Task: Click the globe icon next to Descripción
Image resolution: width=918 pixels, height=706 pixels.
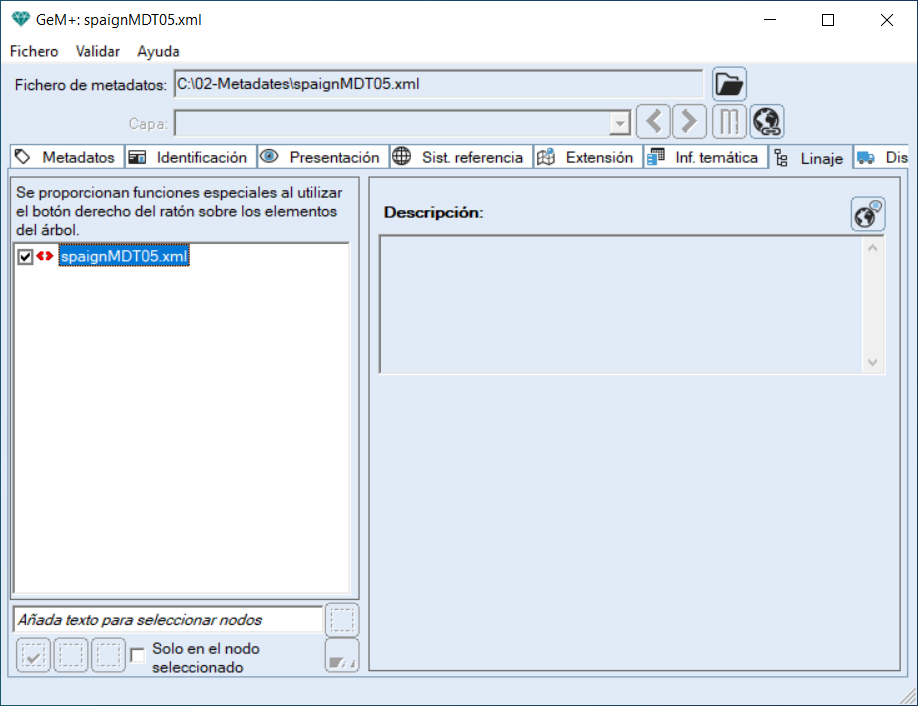Action: (867, 214)
